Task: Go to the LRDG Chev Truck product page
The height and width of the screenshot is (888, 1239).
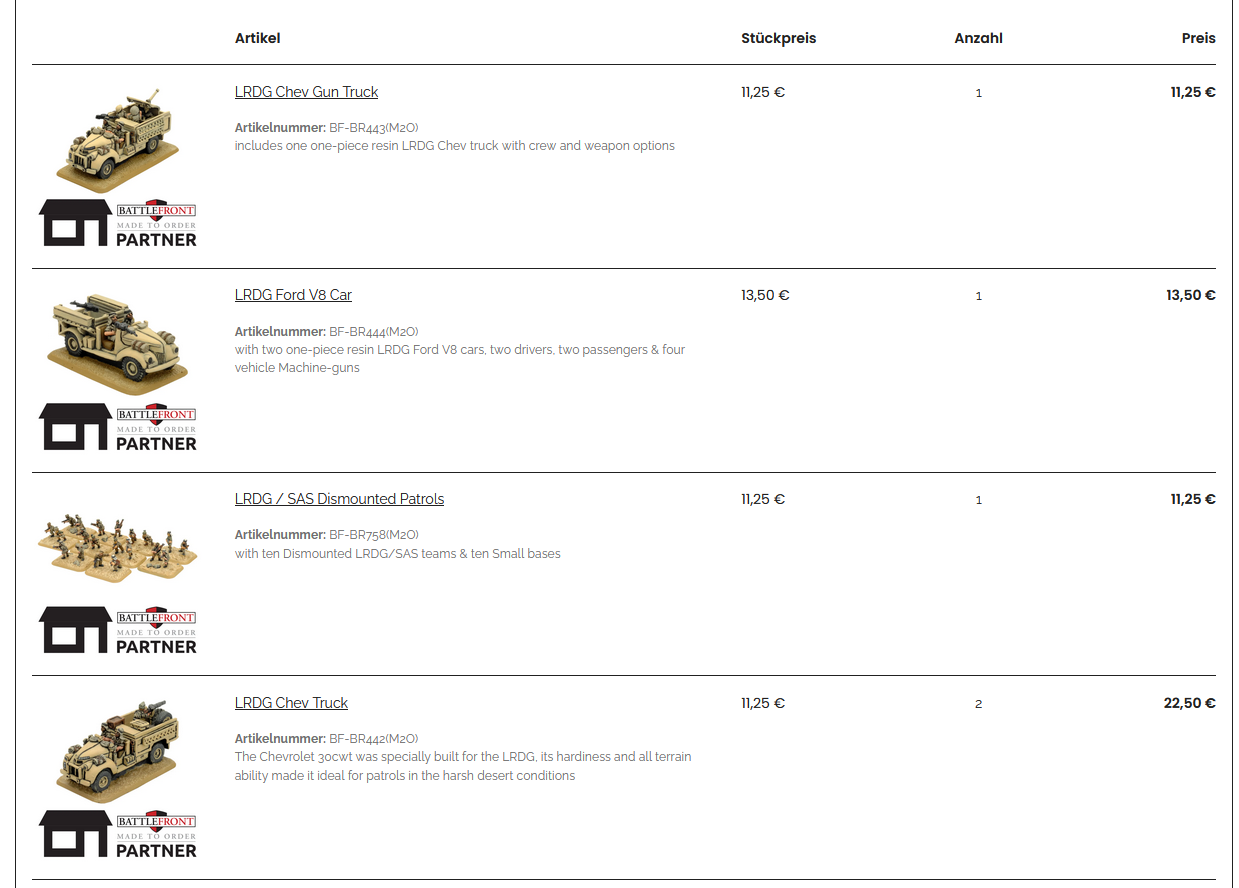Action: [291, 703]
